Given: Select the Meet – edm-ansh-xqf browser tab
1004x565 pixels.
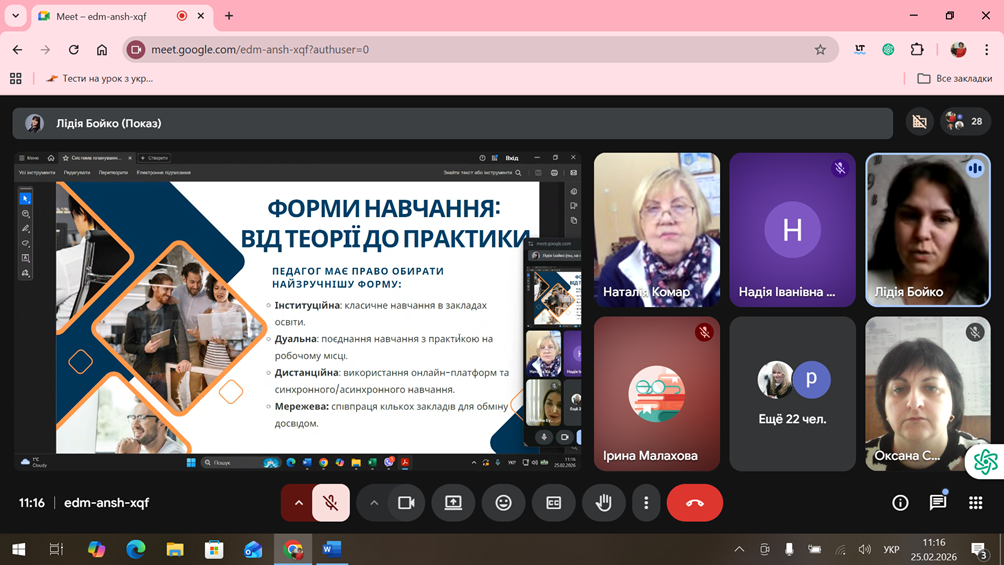Looking at the screenshot, I should pos(110,16).
